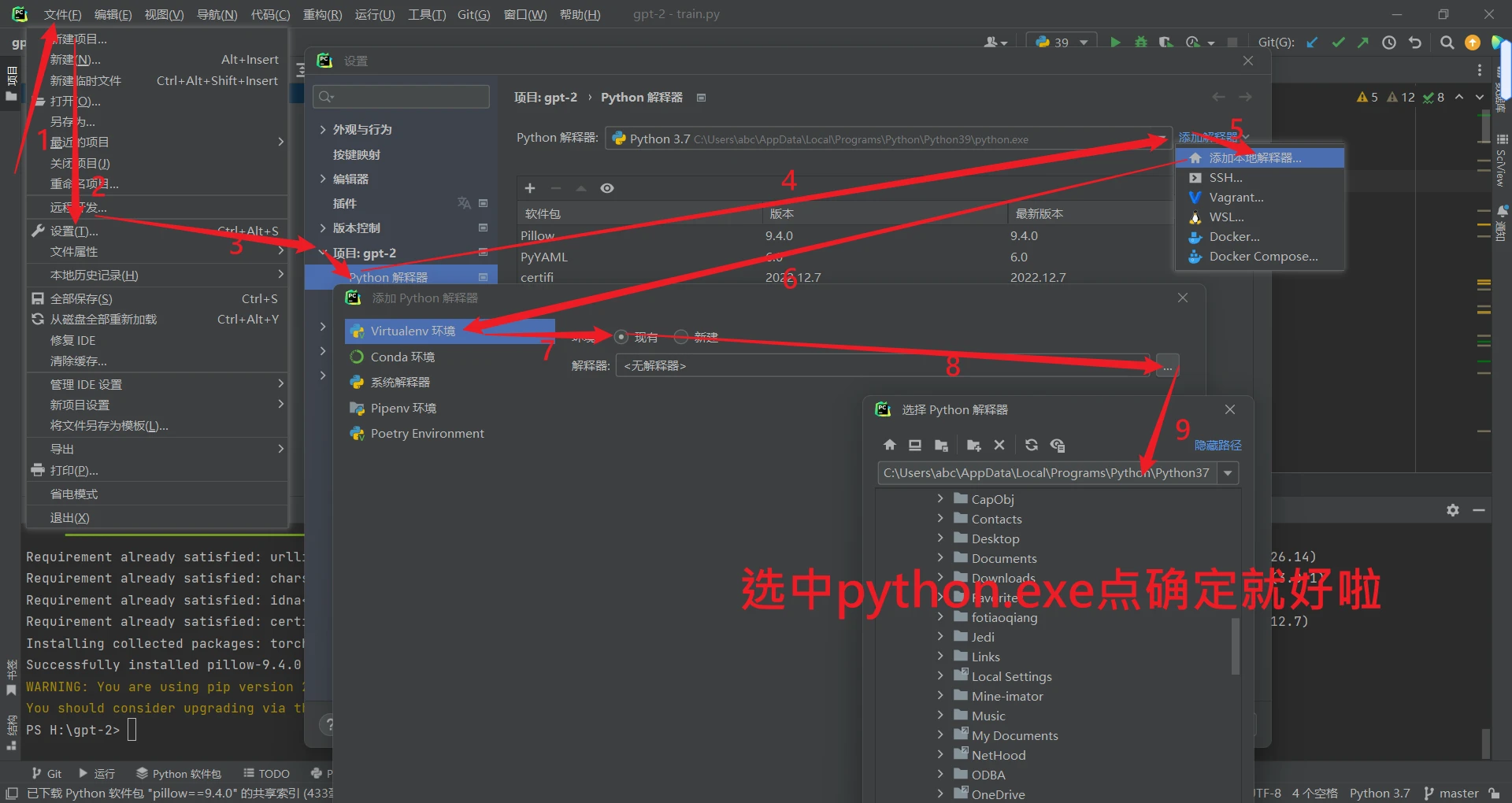Open the run configuration dropdown labeled 39

pos(1062,43)
